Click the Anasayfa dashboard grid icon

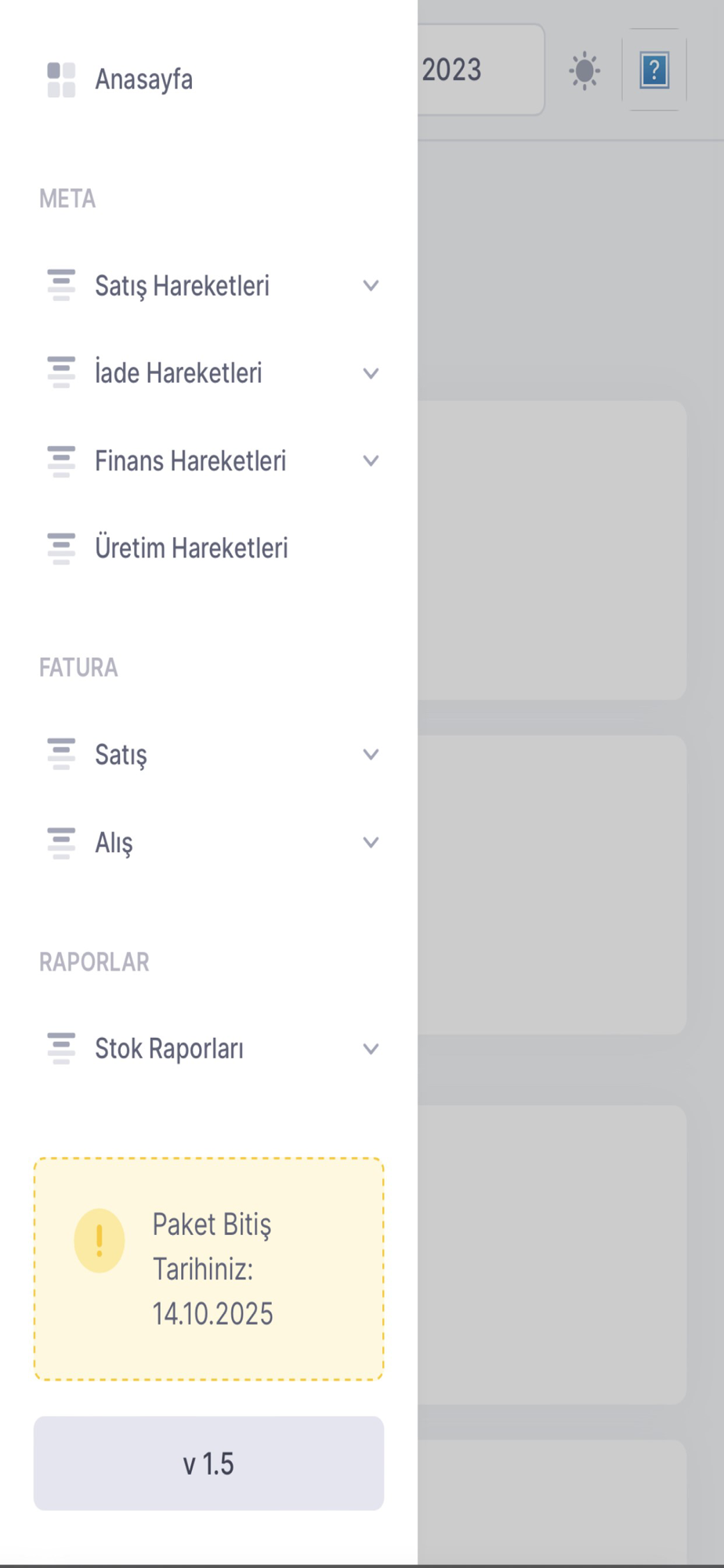61,80
